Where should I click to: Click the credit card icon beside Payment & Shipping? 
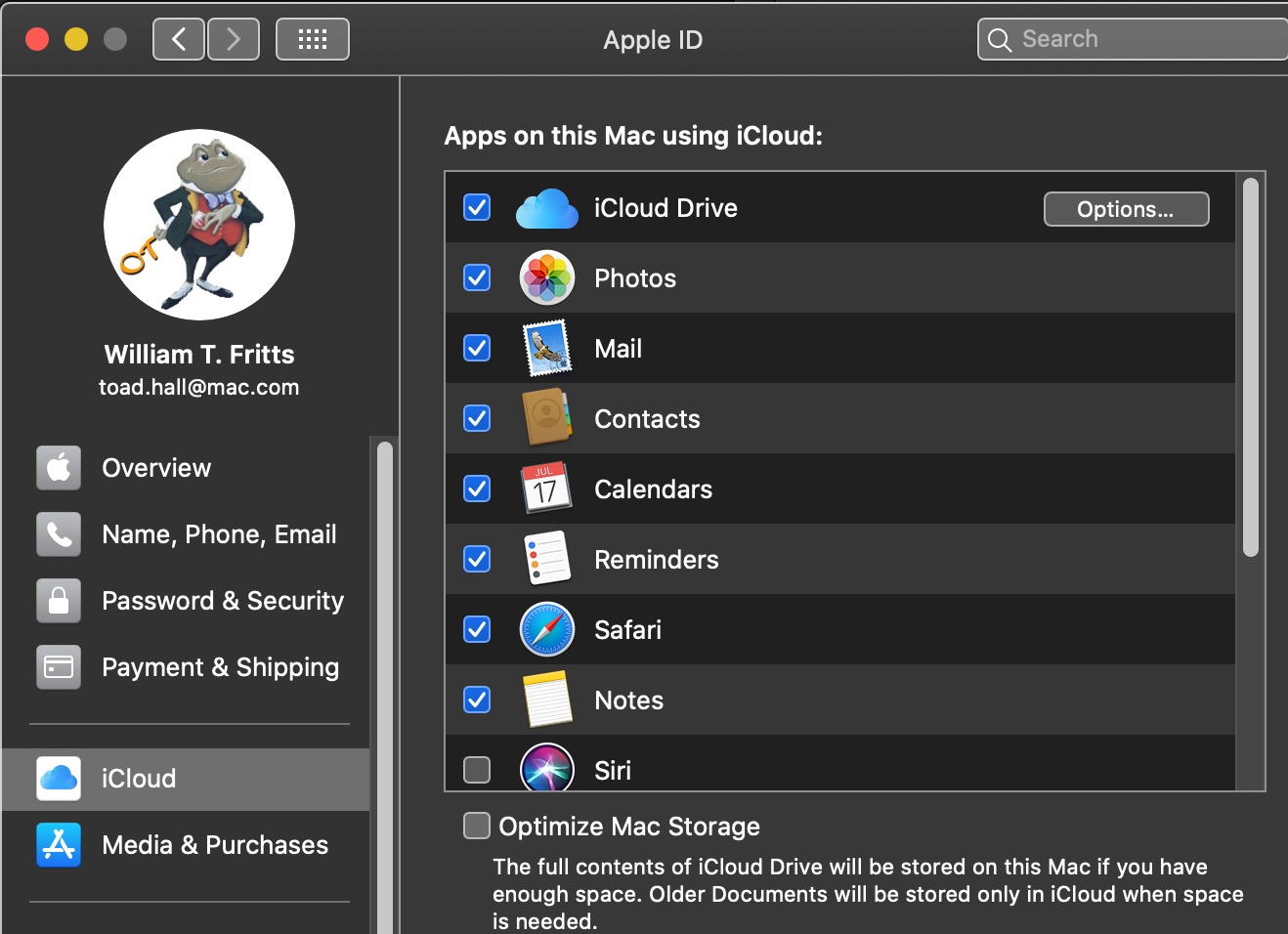coord(59,667)
